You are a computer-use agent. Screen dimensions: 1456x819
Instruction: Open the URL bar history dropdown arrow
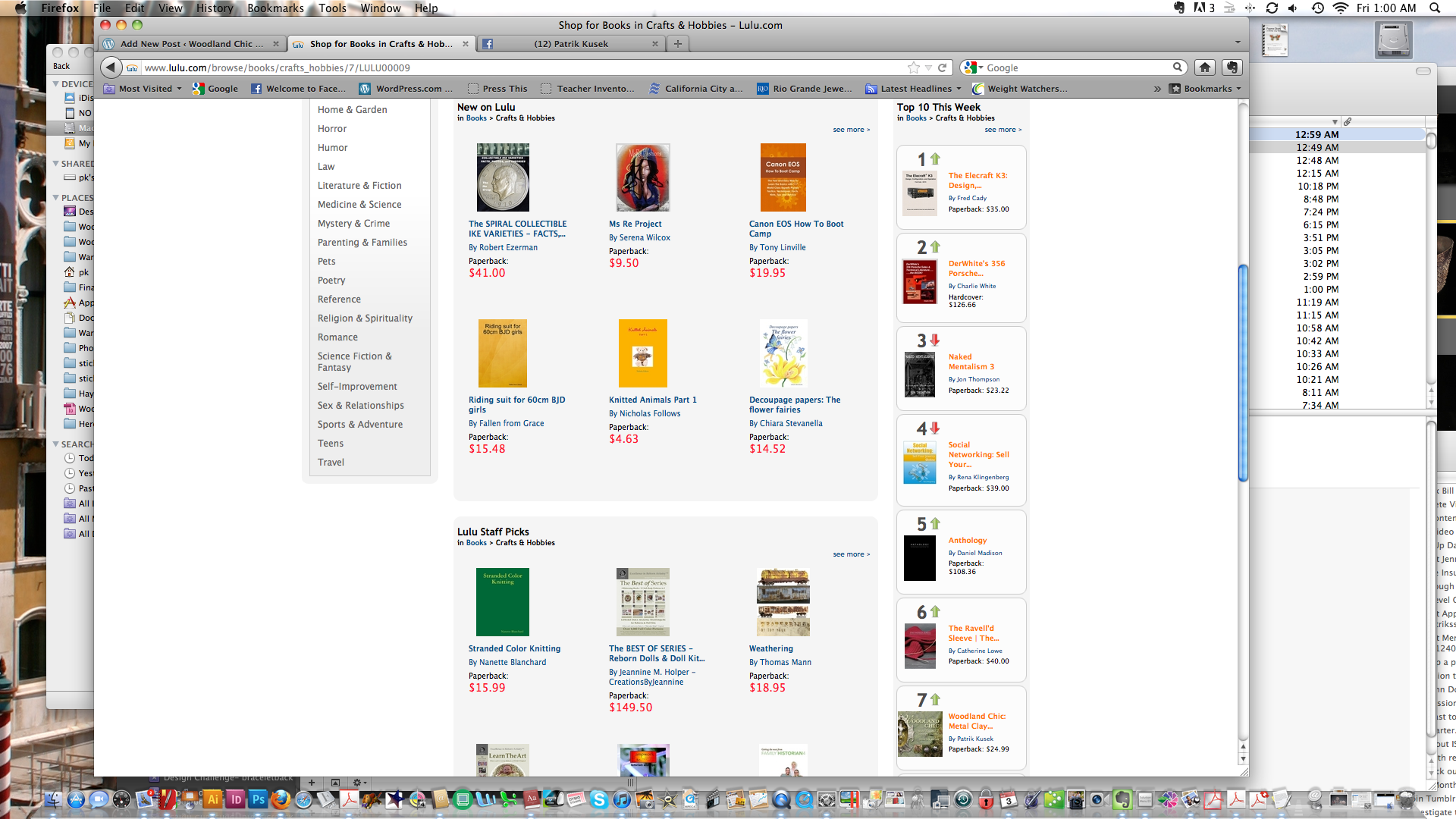tap(928, 67)
